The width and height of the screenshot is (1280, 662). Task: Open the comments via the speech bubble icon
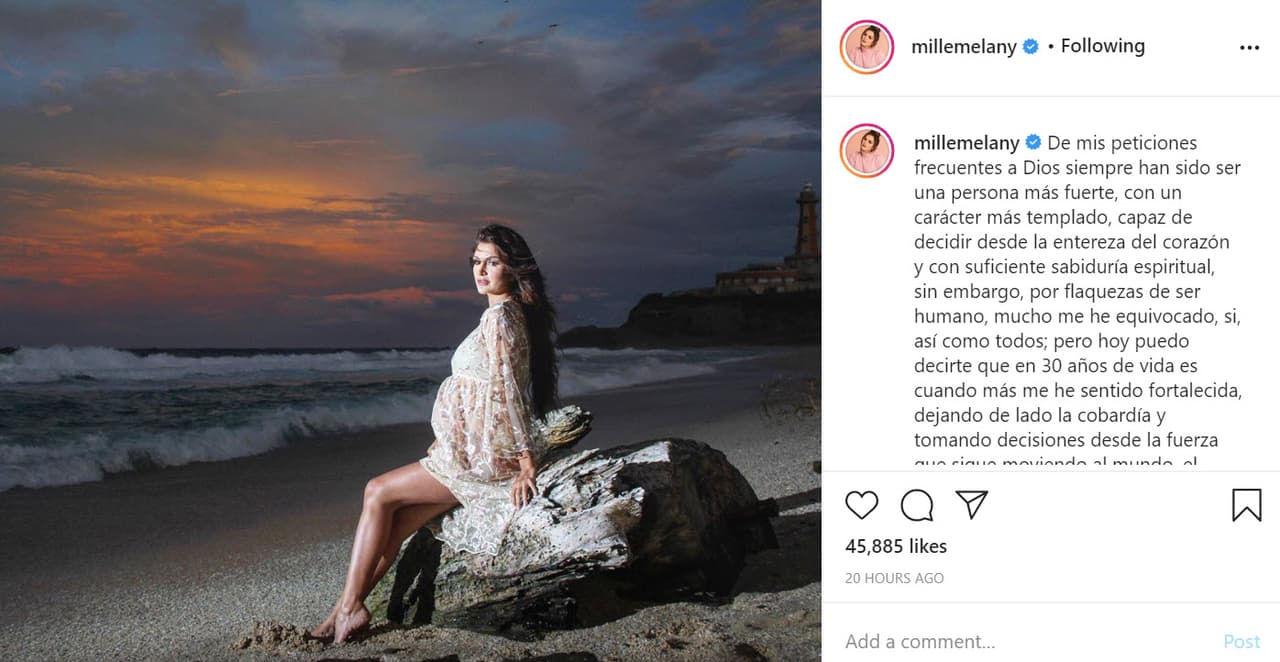pyautogui.click(x=915, y=506)
